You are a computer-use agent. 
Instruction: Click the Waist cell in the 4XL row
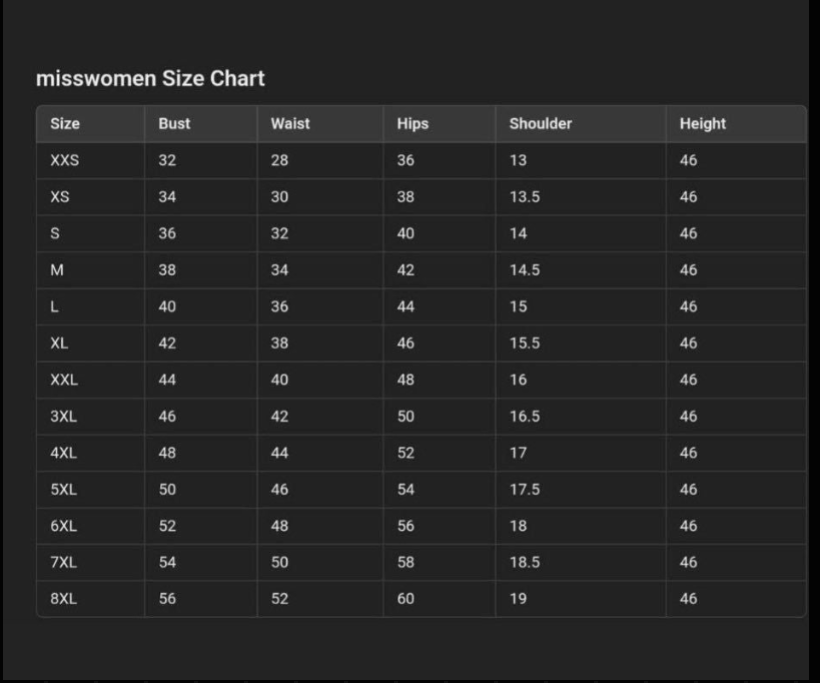(x=279, y=453)
